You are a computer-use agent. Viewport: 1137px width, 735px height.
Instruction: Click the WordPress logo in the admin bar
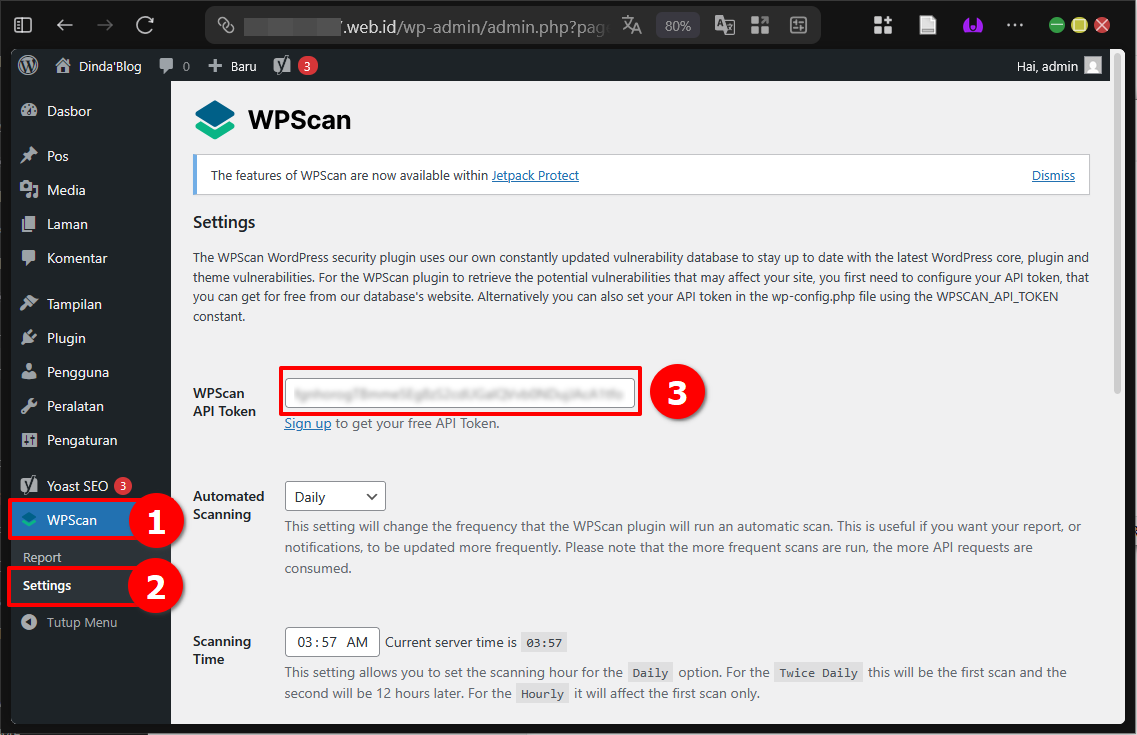coord(27,65)
